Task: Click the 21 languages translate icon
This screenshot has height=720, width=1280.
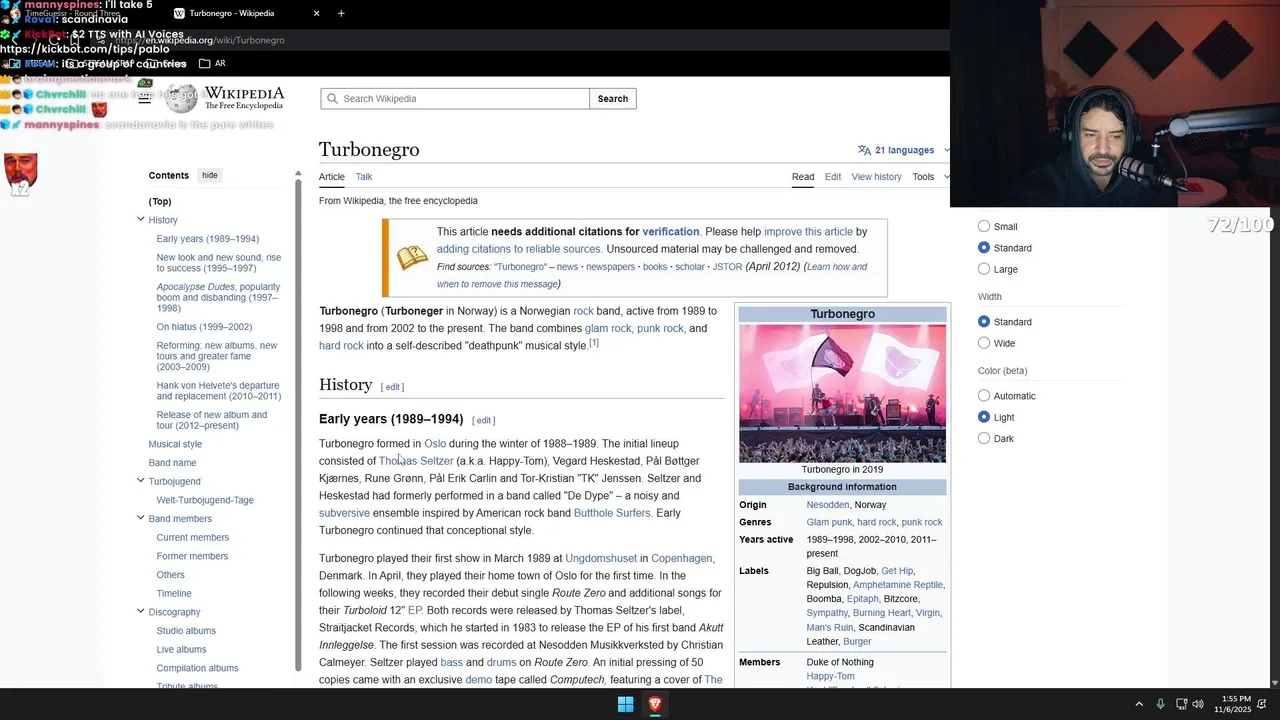Action: coord(864,150)
